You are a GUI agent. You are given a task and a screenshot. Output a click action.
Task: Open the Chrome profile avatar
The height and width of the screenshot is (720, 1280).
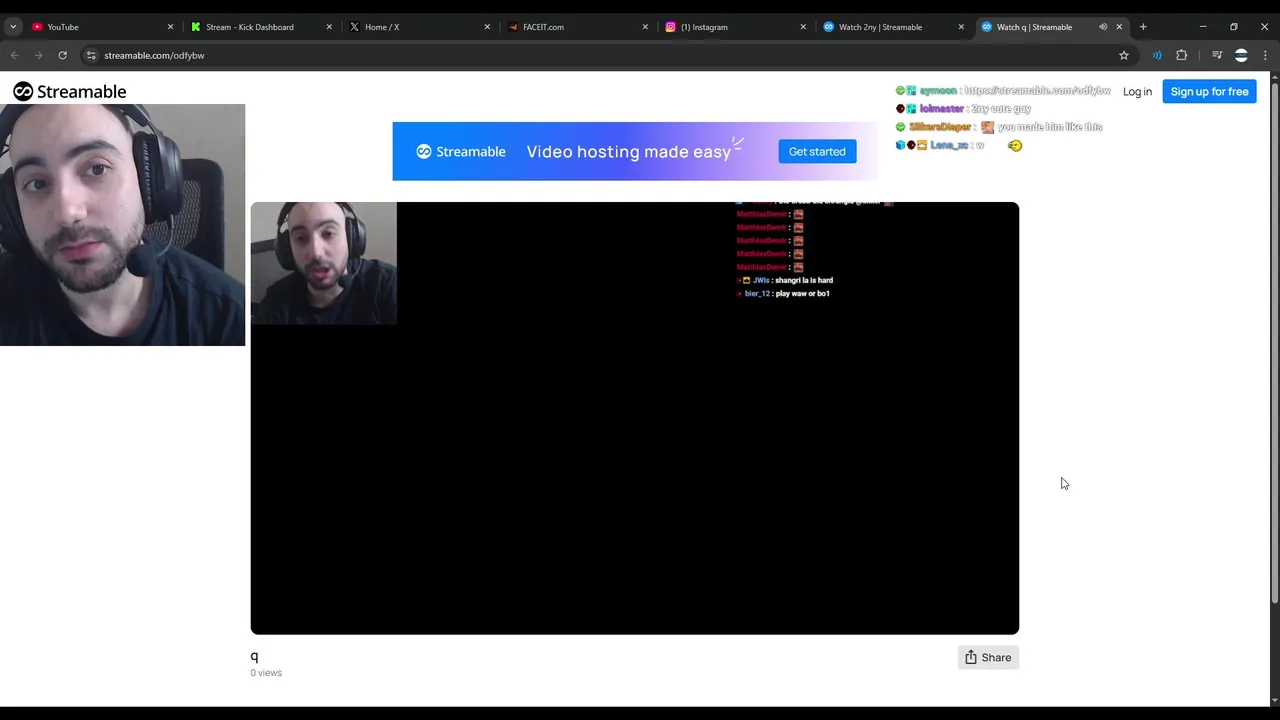pyautogui.click(x=1241, y=55)
